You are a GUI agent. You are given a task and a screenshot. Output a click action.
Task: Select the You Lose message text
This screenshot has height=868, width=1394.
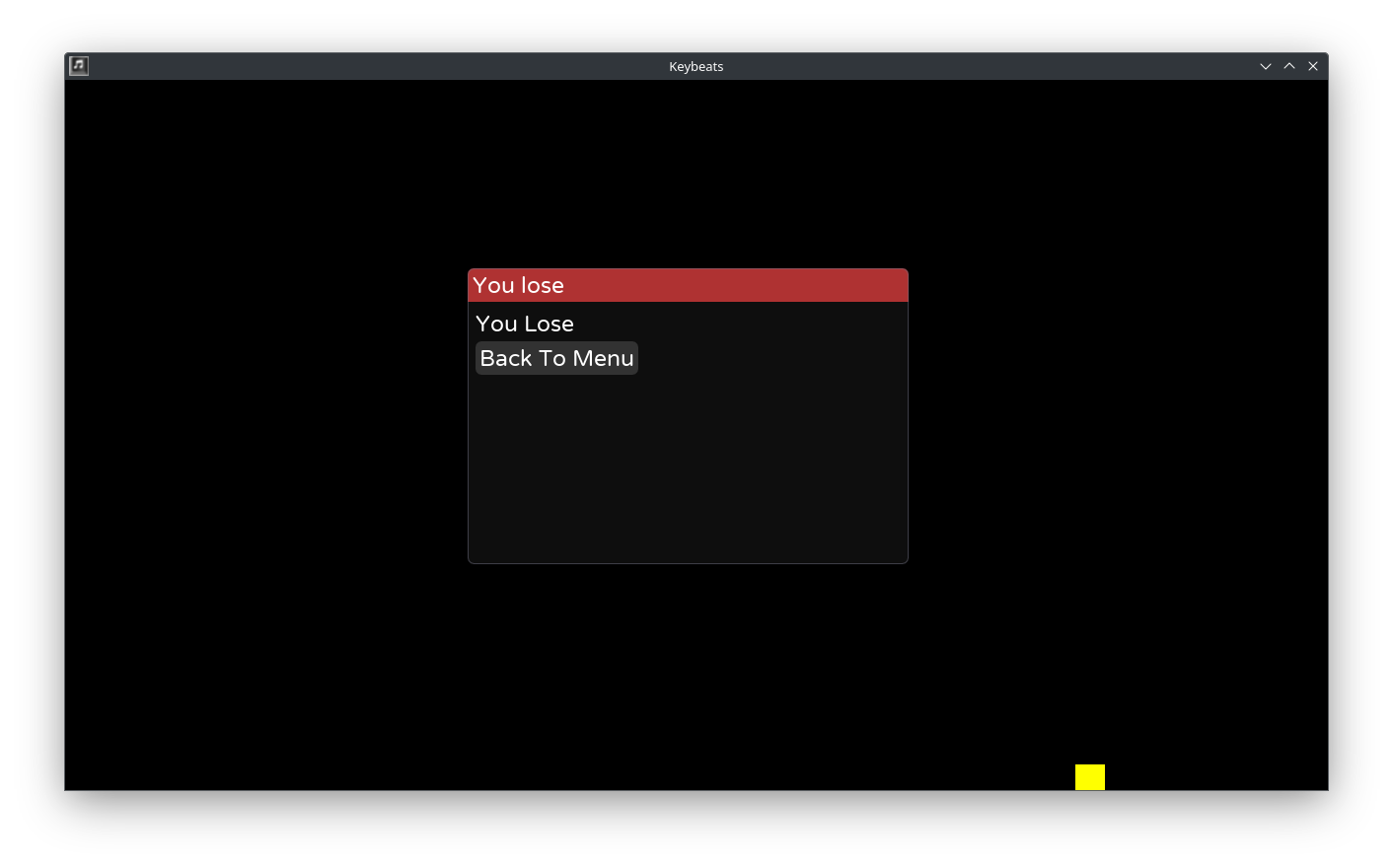[x=525, y=324]
